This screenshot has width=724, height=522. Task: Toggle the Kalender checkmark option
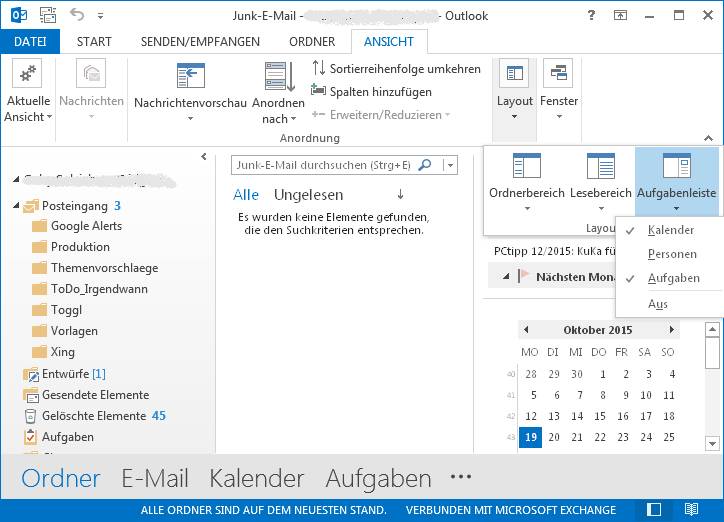click(x=670, y=230)
